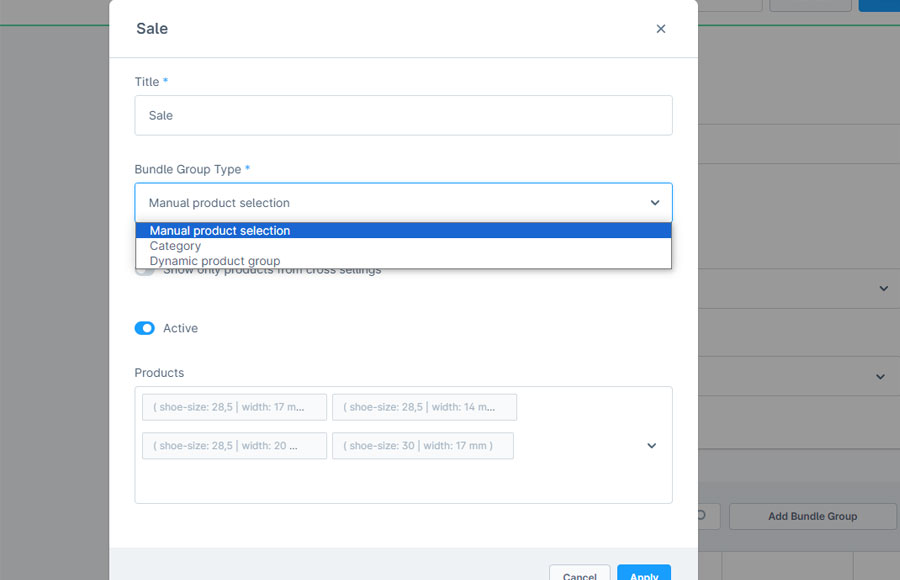Click the upper collapse chevron on the right edge
Image resolution: width=900 pixels, height=580 pixels.
(x=883, y=288)
